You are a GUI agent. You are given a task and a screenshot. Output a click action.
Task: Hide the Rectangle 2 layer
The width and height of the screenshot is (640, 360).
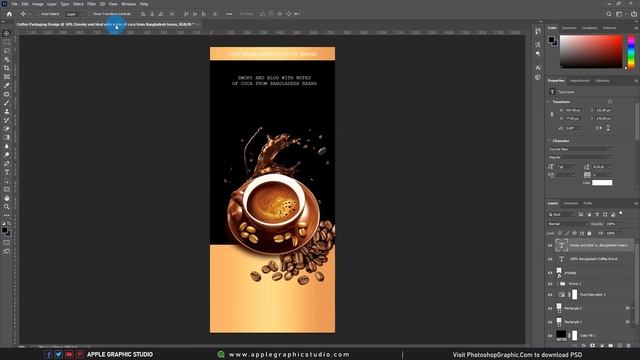(550, 309)
